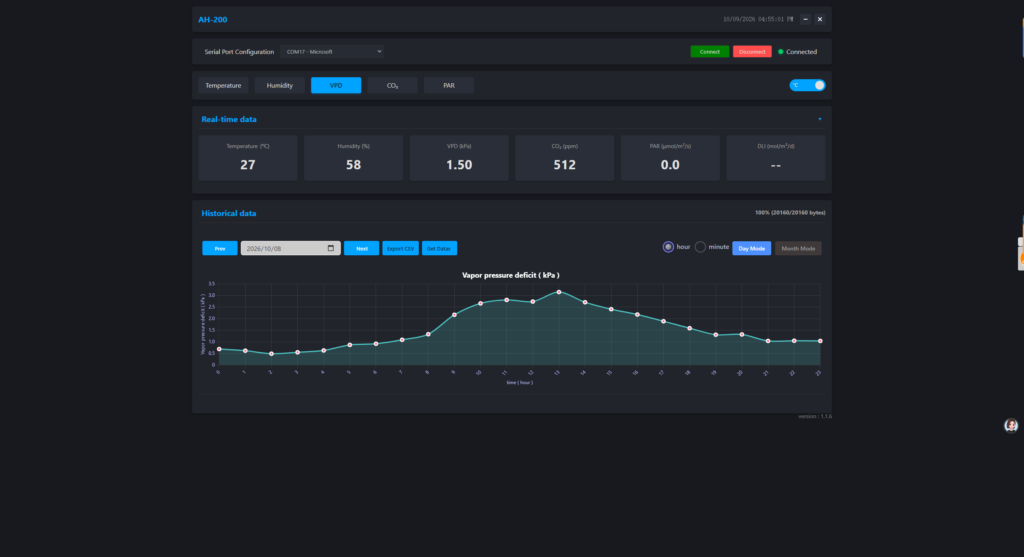The image size is (1024, 557).
Task: Click the peak data point at hour 13
Action: click(x=559, y=292)
